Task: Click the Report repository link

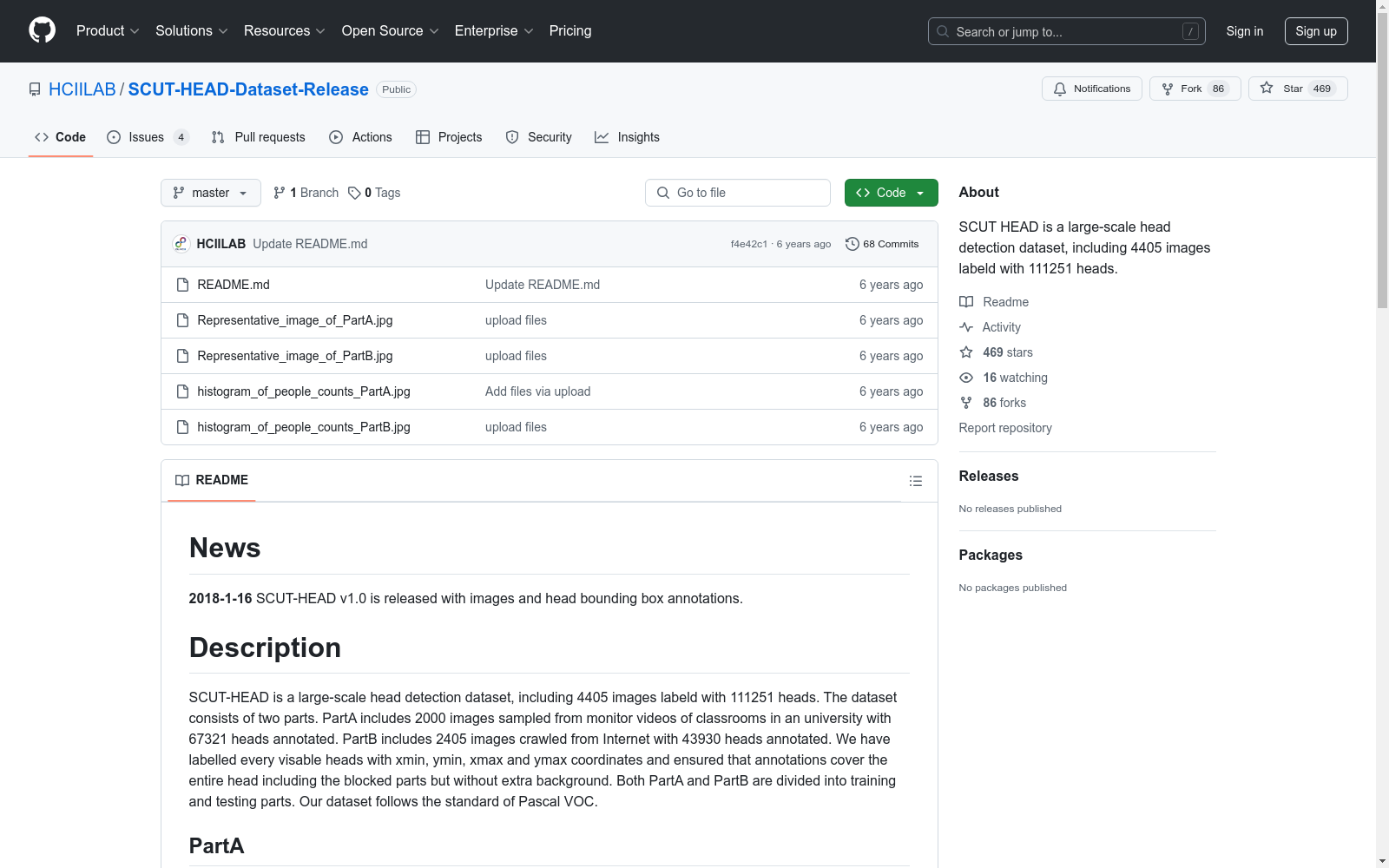Action: coord(1005,428)
